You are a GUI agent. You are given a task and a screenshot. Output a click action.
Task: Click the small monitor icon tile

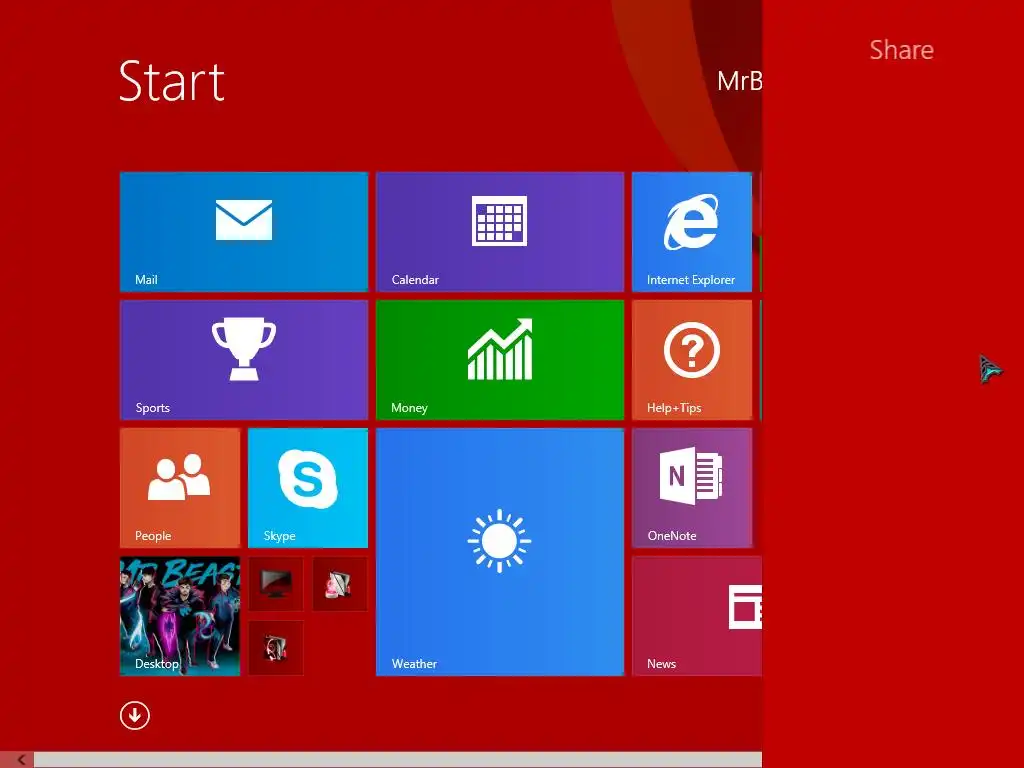pyautogui.click(x=276, y=584)
